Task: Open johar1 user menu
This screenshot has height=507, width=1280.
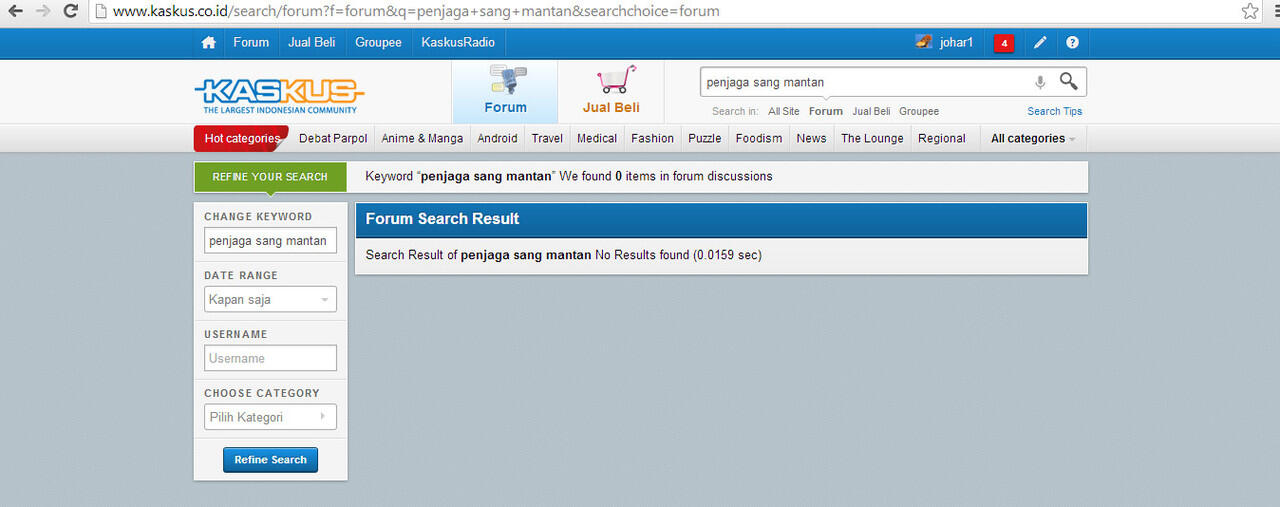Action: [x=956, y=42]
